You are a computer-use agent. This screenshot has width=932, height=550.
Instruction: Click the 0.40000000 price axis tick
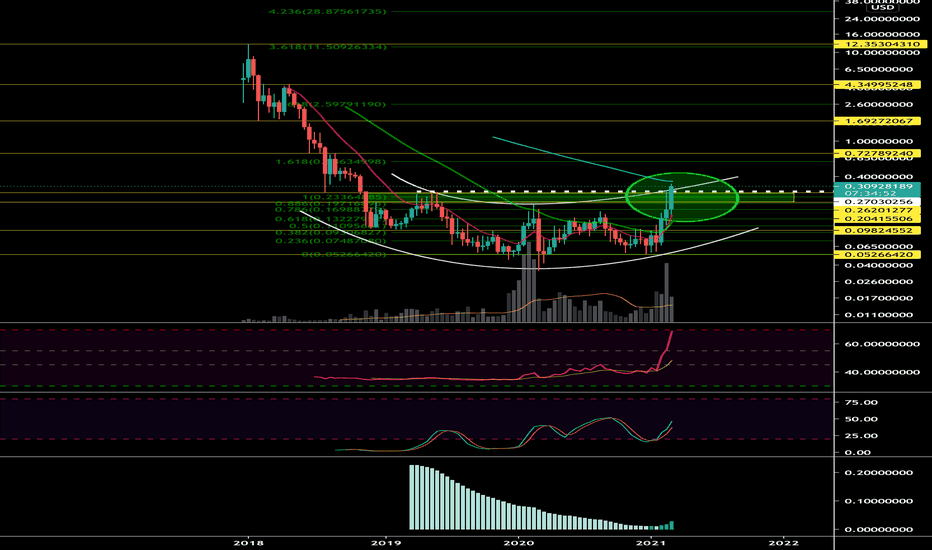point(878,177)
